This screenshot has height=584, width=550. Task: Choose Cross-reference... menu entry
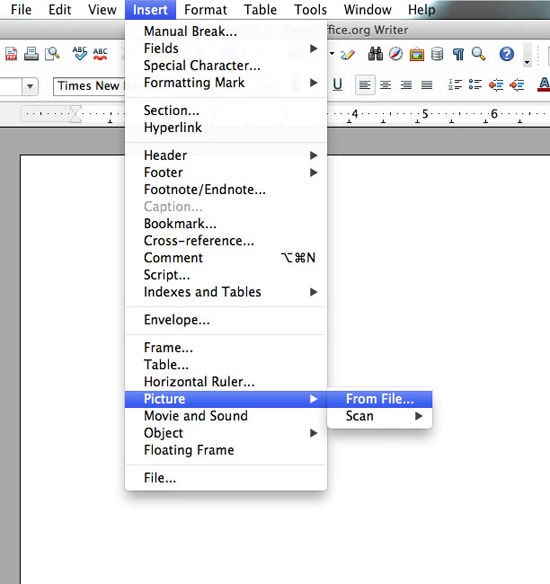coord(226,241)
